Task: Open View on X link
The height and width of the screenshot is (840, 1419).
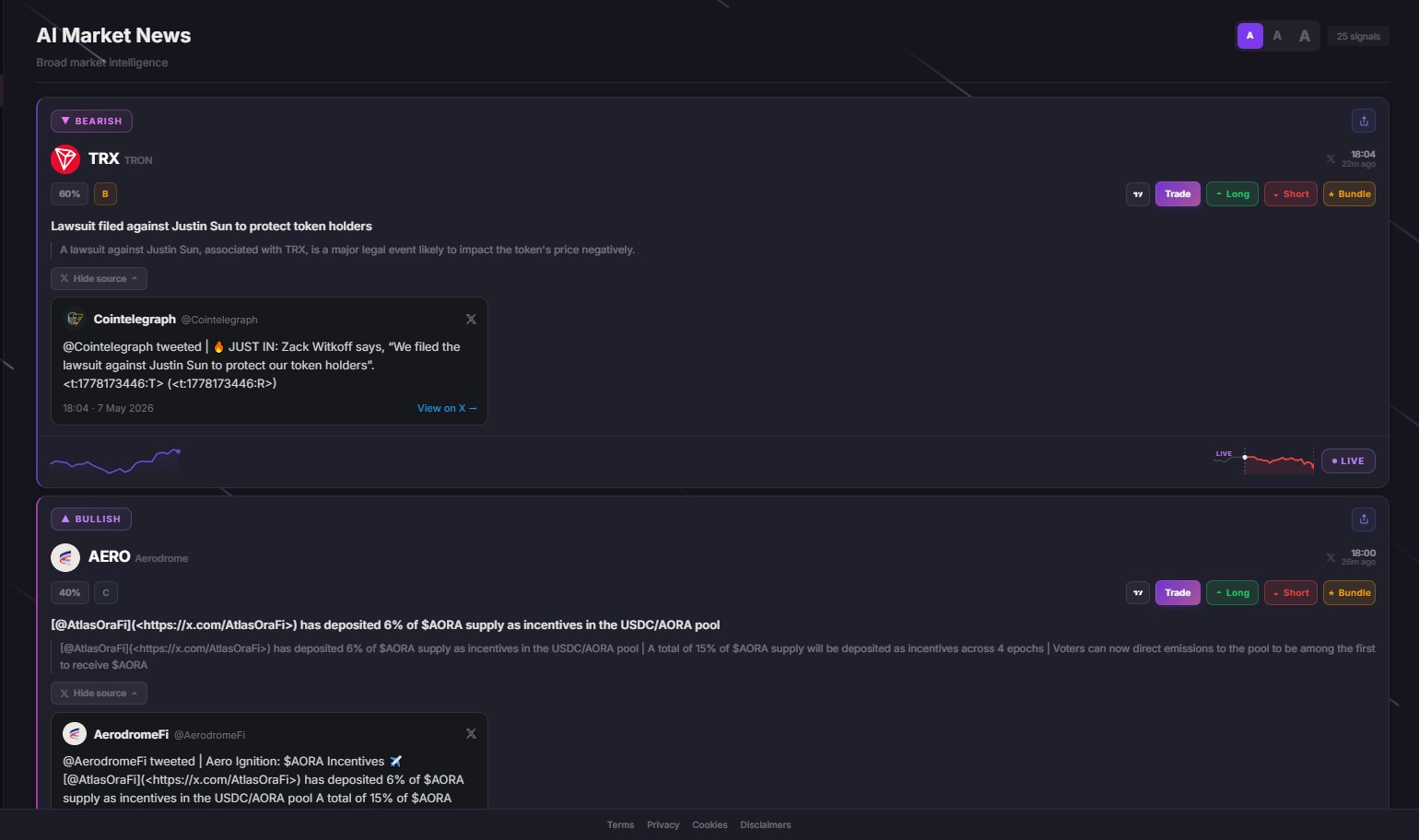Action: tap(447, 408)
